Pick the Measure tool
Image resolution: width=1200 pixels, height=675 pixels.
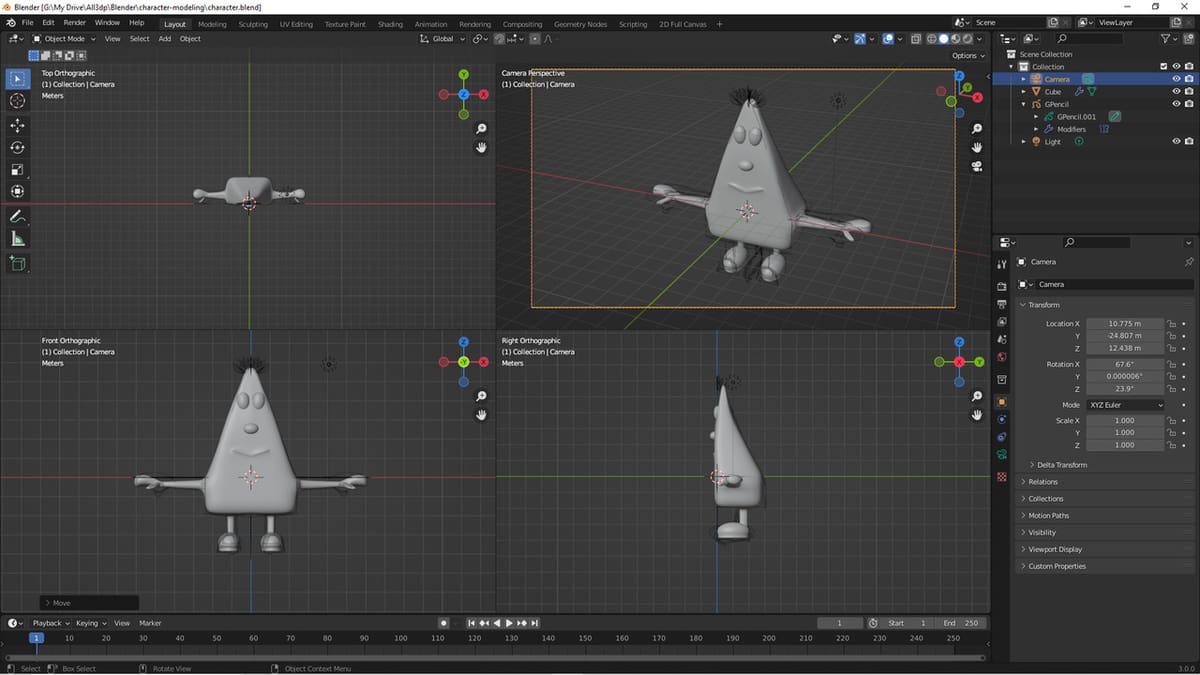coord(18,238)
